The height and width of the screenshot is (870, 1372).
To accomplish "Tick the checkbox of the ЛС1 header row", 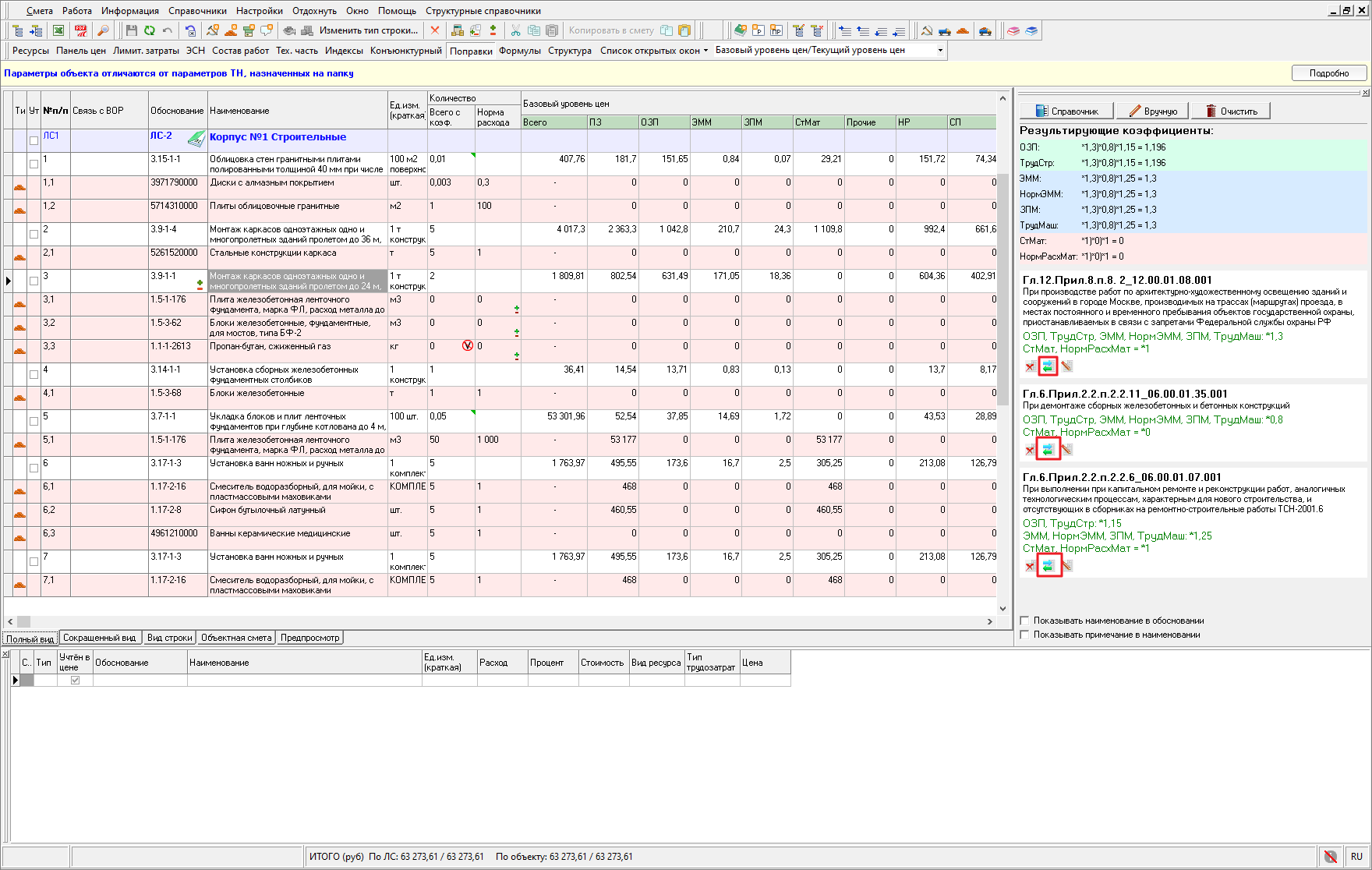I will 34,141.
